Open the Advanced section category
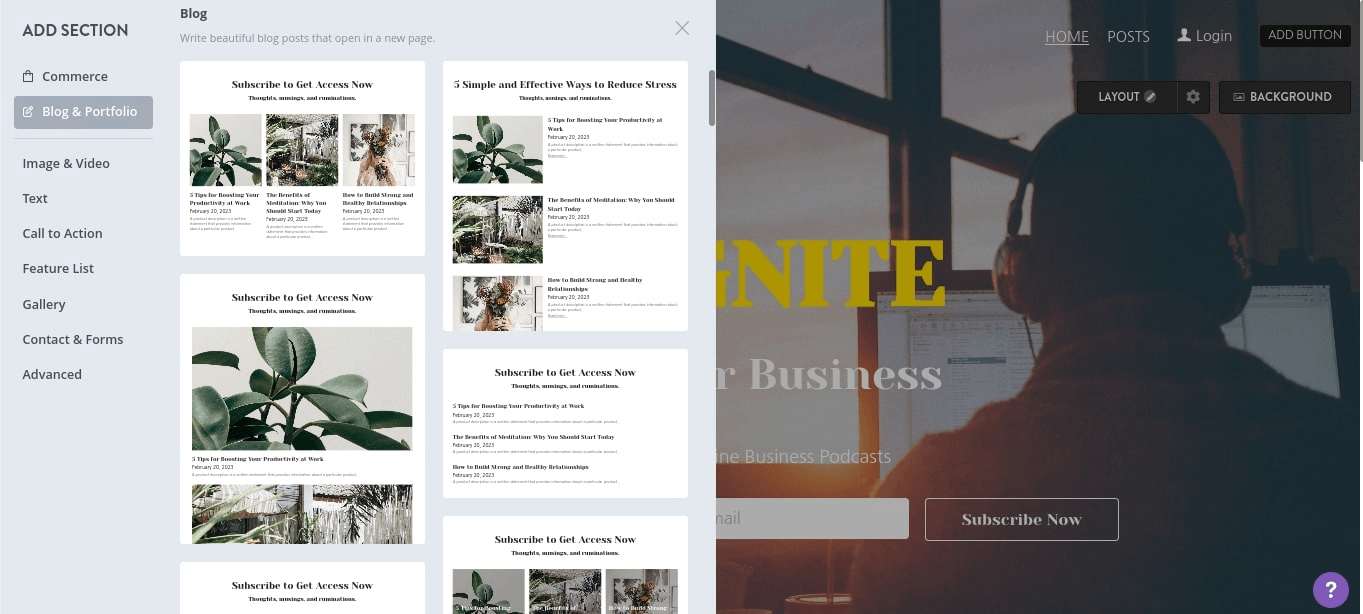1363x614 pixels. coord(52,374)
